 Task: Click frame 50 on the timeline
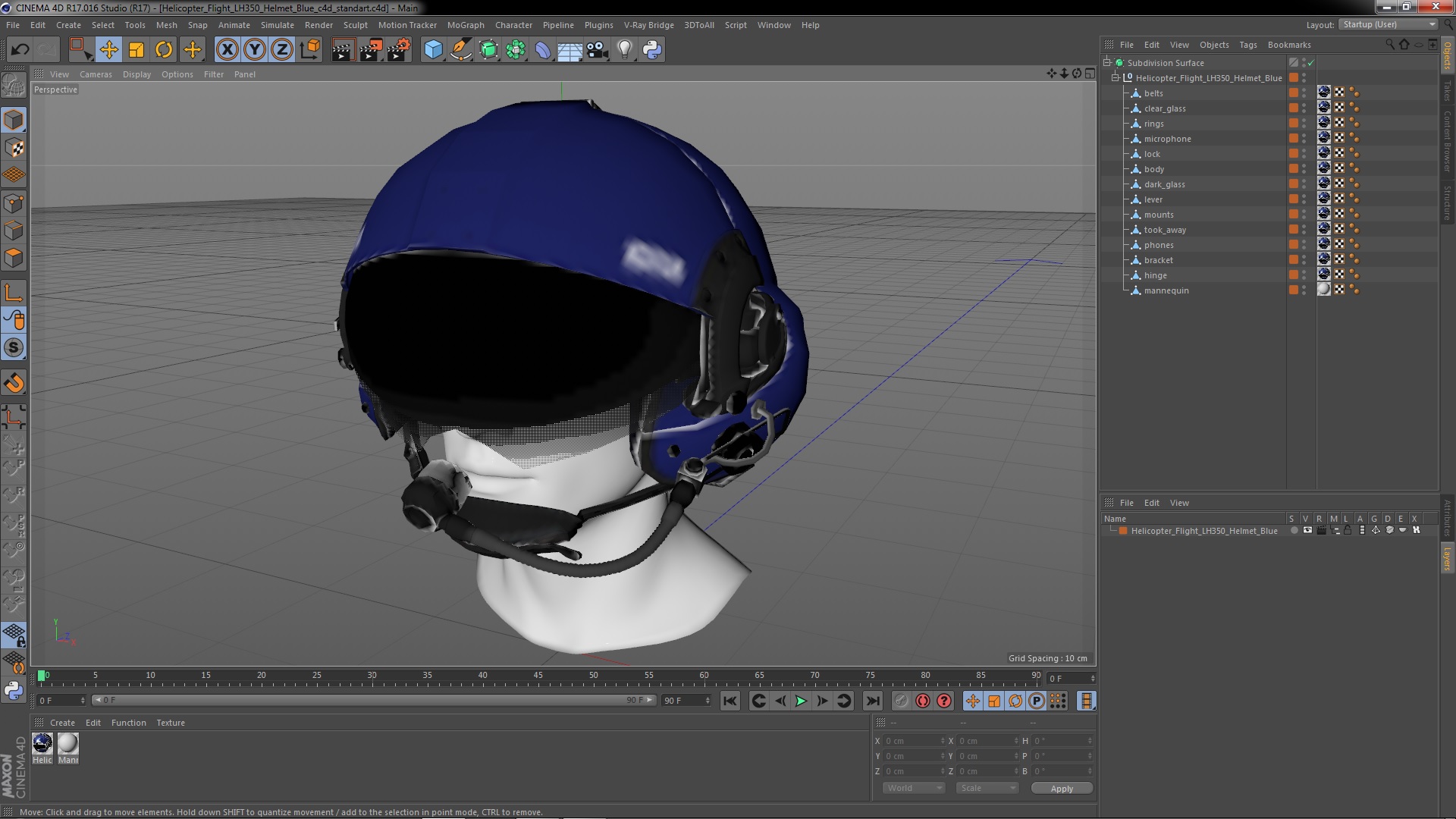coord(593,676)
